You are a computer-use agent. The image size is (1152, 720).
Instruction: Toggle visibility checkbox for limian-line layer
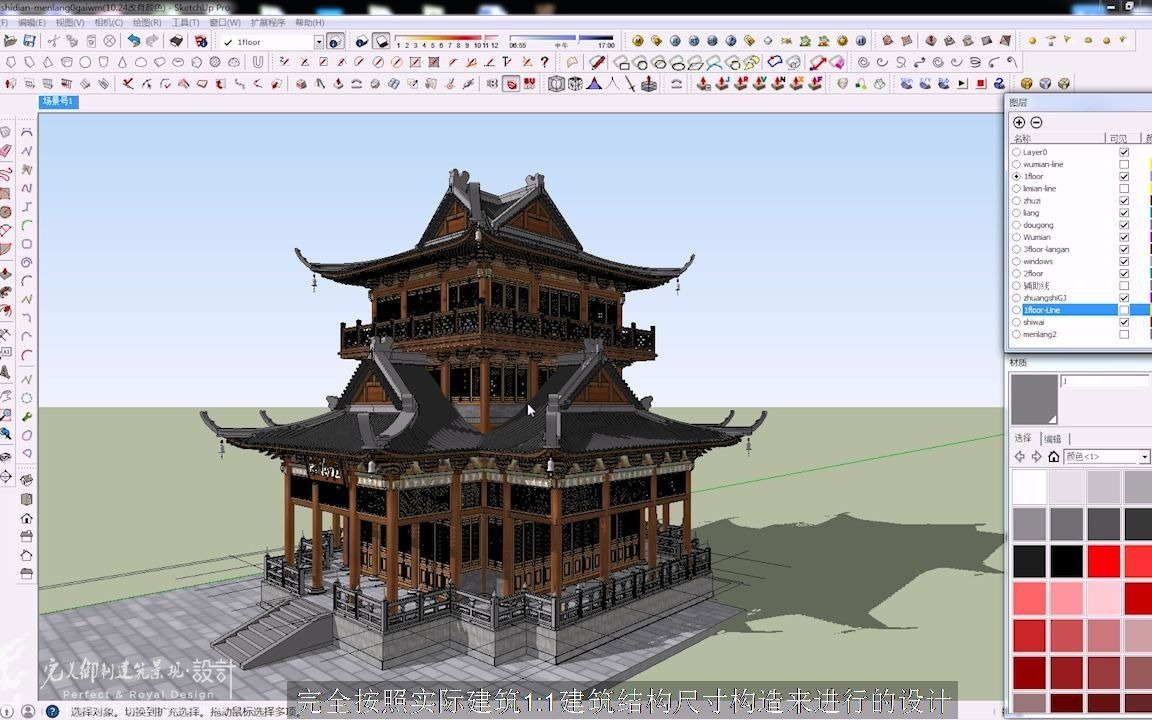click(1124, 189)
